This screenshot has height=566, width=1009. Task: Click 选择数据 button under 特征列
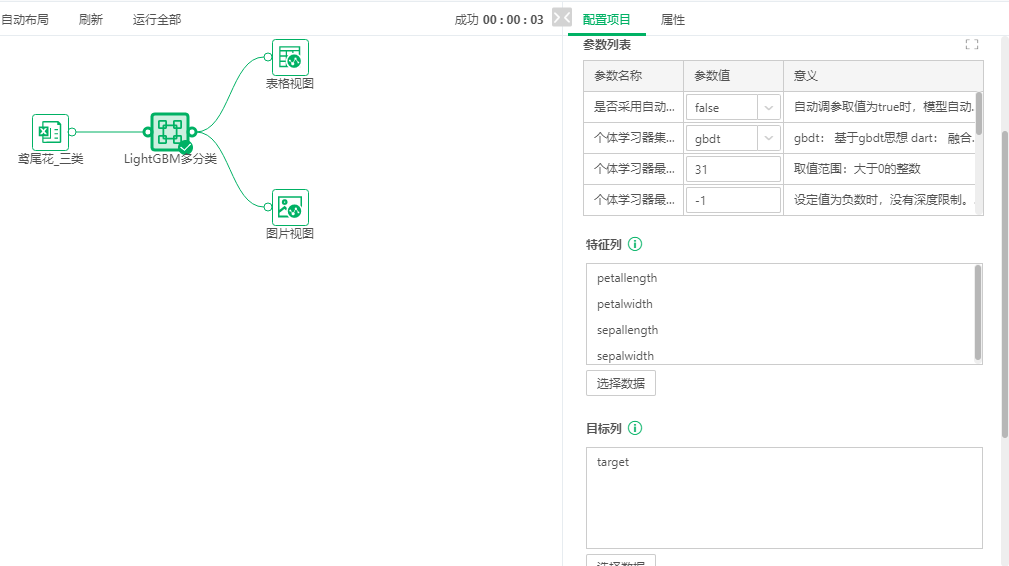pyautogui.click(x=621, y=383)
